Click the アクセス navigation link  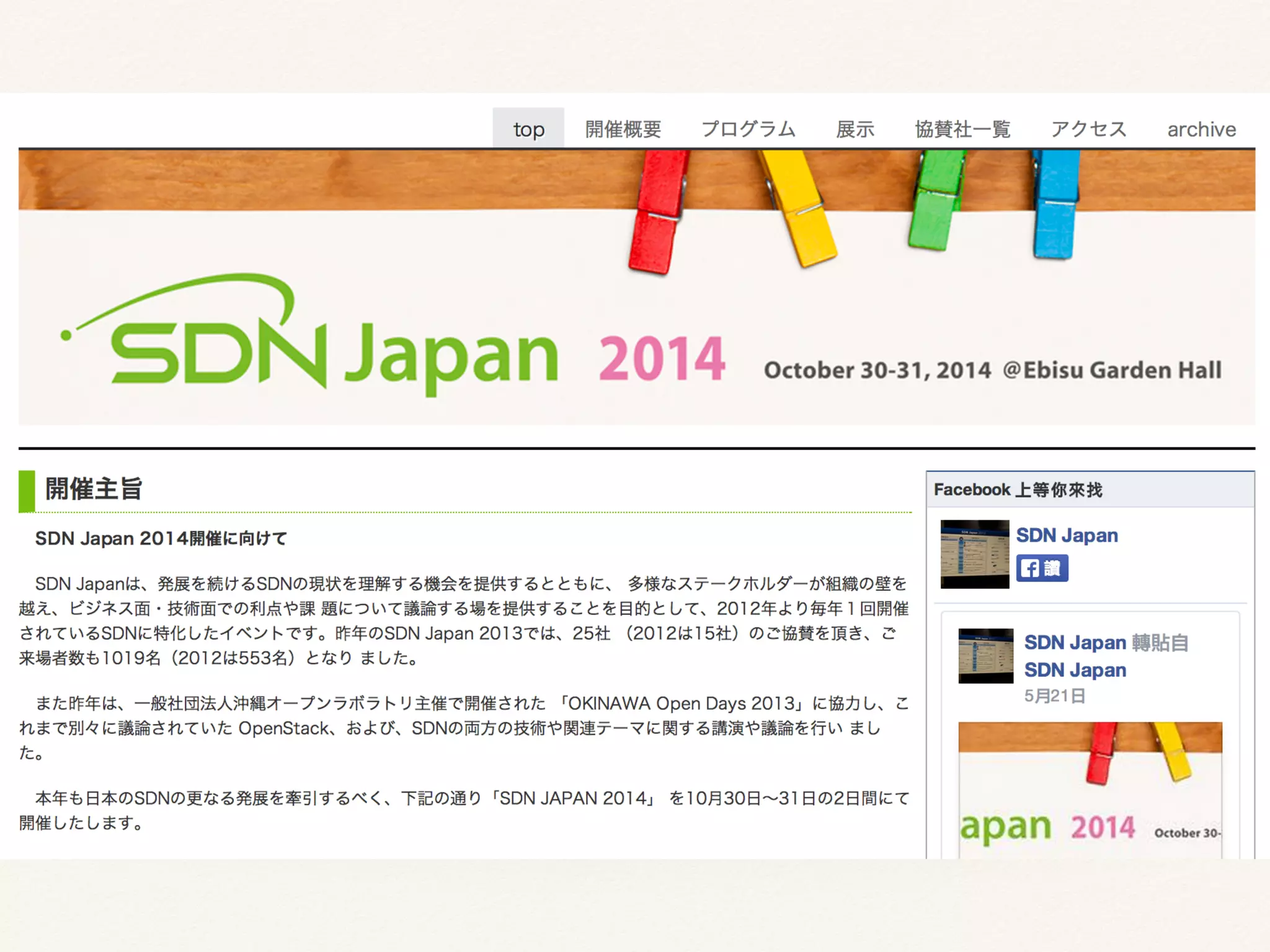[x=1089, y=129]
